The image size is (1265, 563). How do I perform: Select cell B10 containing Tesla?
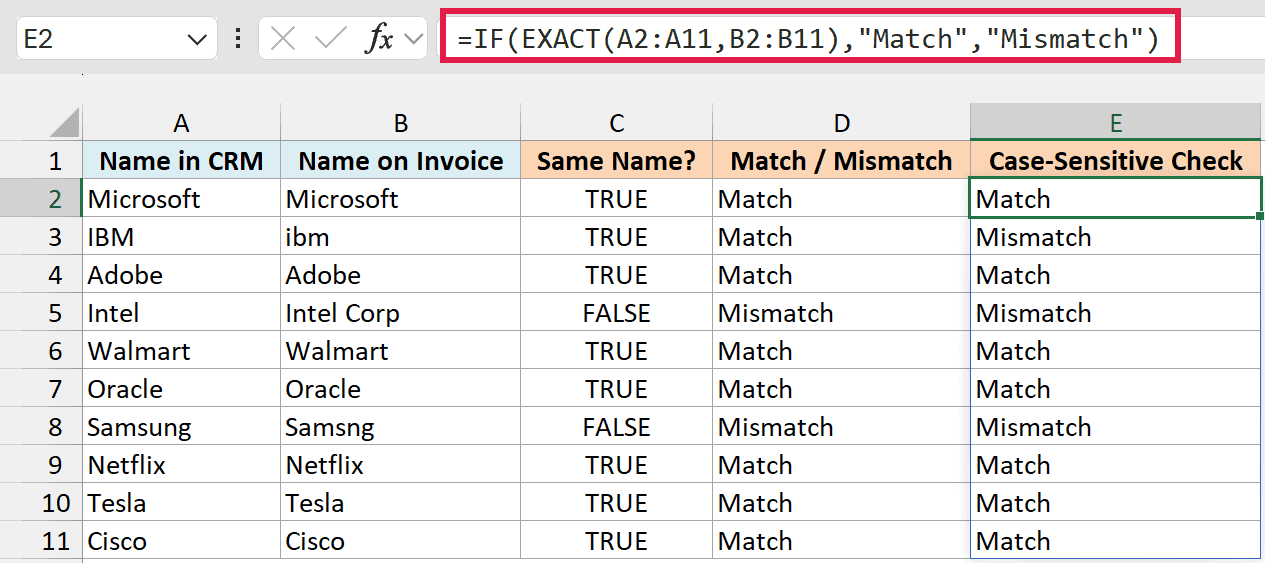coord(401,503)
